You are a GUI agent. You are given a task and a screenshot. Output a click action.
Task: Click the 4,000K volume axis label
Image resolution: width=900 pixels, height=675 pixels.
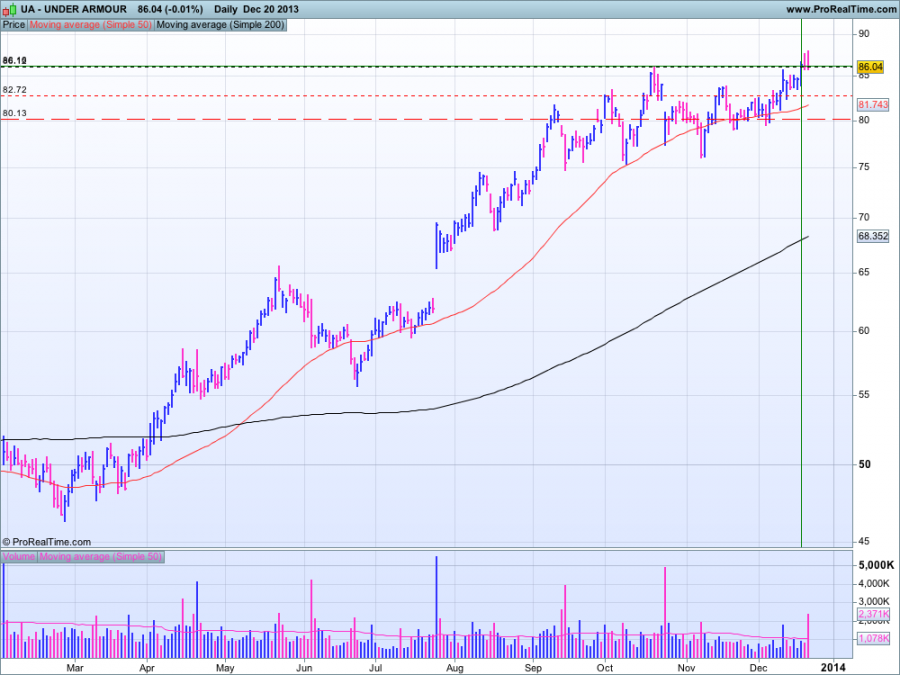tap(874, 584)
